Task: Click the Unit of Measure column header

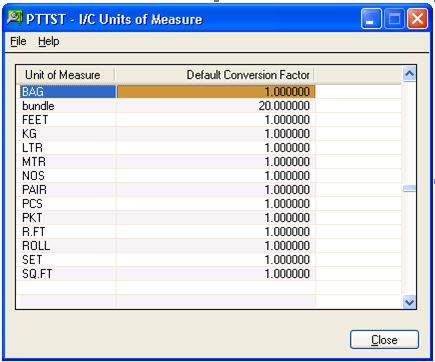Action: click(x=65, y=75)
